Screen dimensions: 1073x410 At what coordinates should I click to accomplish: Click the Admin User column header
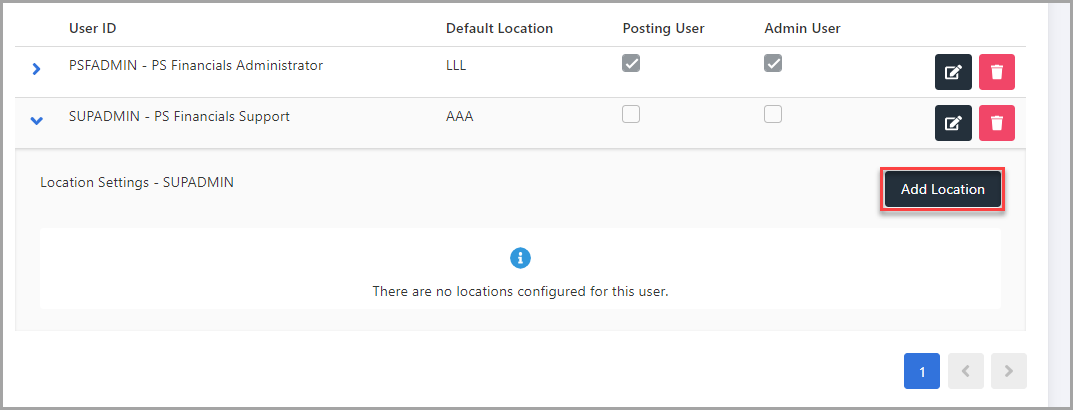coord(802,29)
